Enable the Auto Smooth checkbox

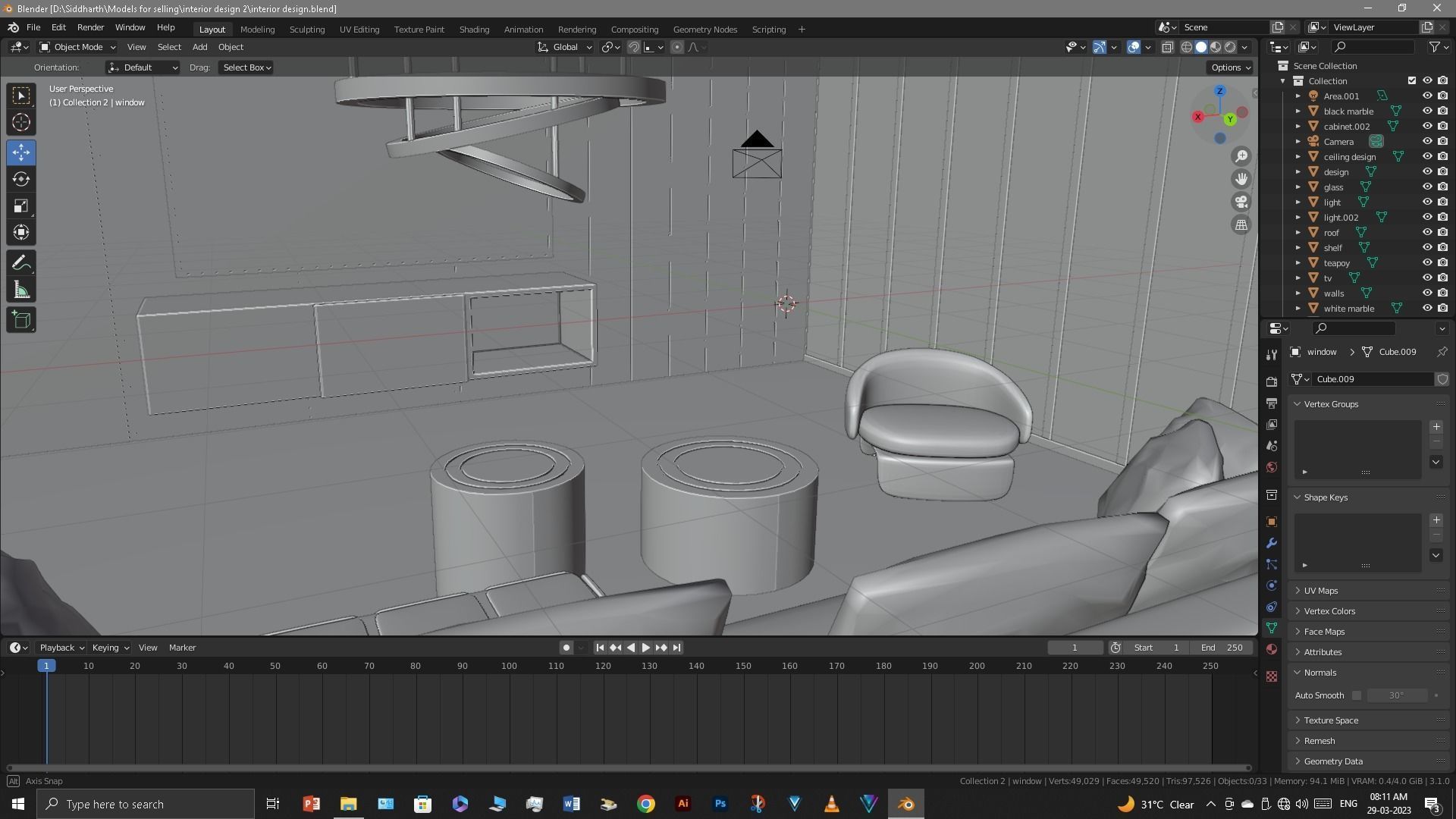[x=1357, y=695]
